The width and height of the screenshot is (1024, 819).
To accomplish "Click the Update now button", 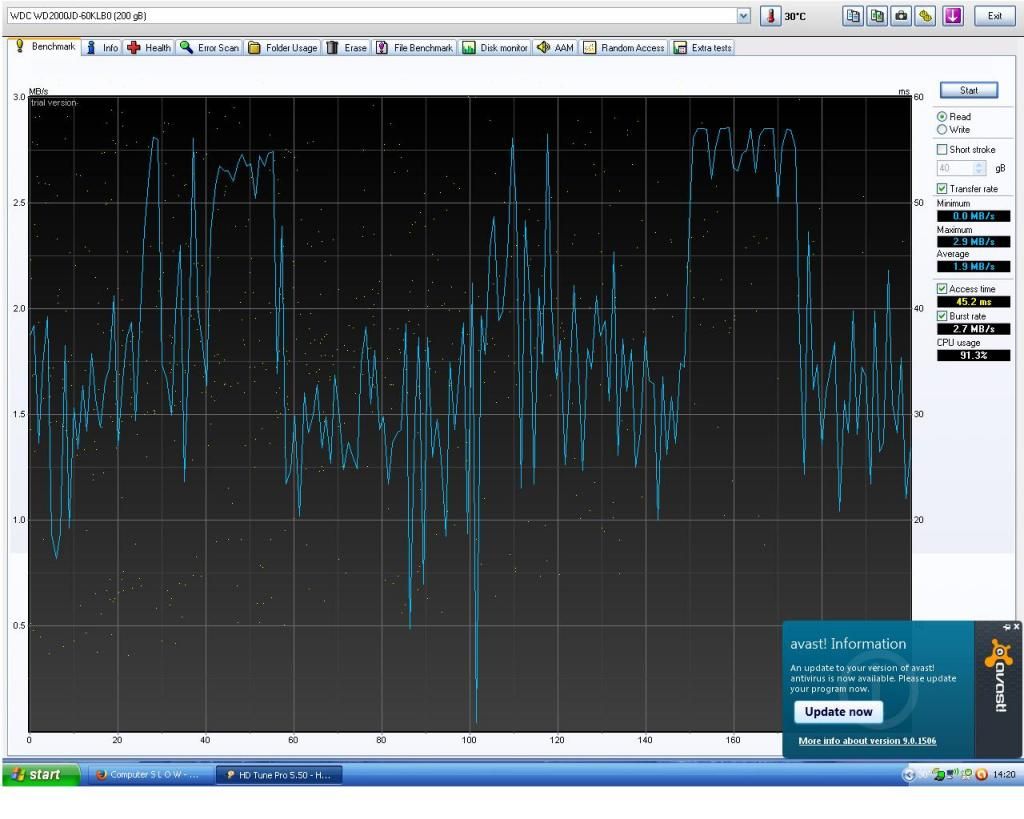I will point(838,712).
